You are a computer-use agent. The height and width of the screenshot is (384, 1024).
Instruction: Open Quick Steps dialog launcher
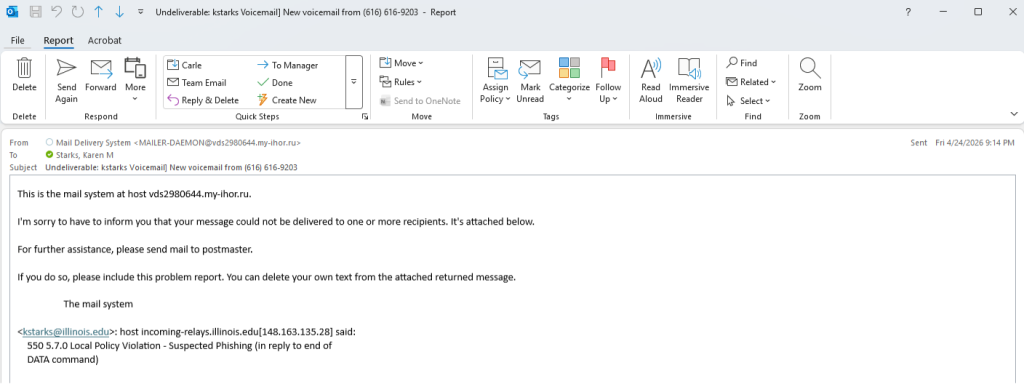click(365, 117)
